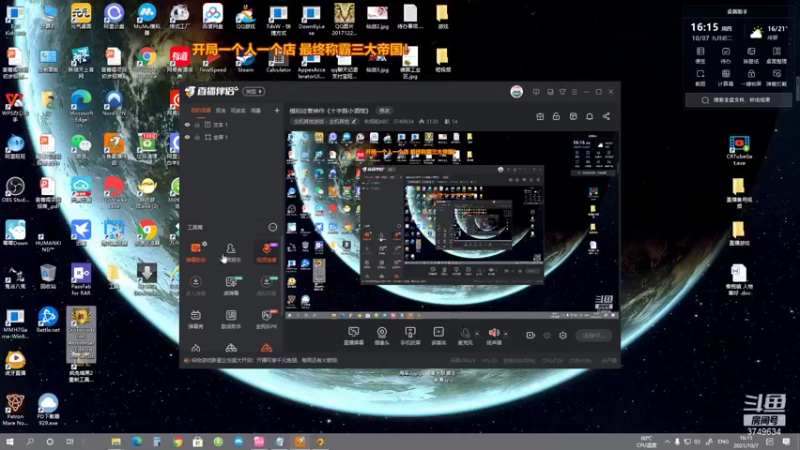Open File Explorer on taskbar
This screenshot has height=450, width=800.
(116, 441)
